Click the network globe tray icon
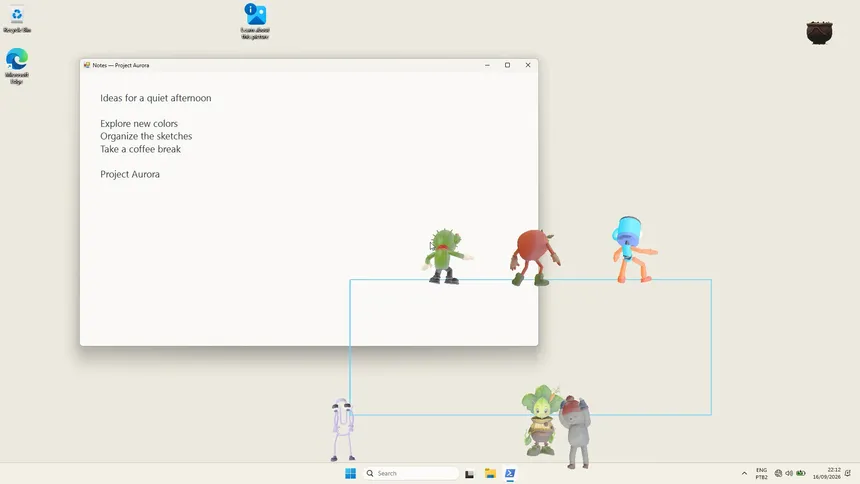Image resolution: width=860 pixels, height=484 pixels. tap(778, 473)
